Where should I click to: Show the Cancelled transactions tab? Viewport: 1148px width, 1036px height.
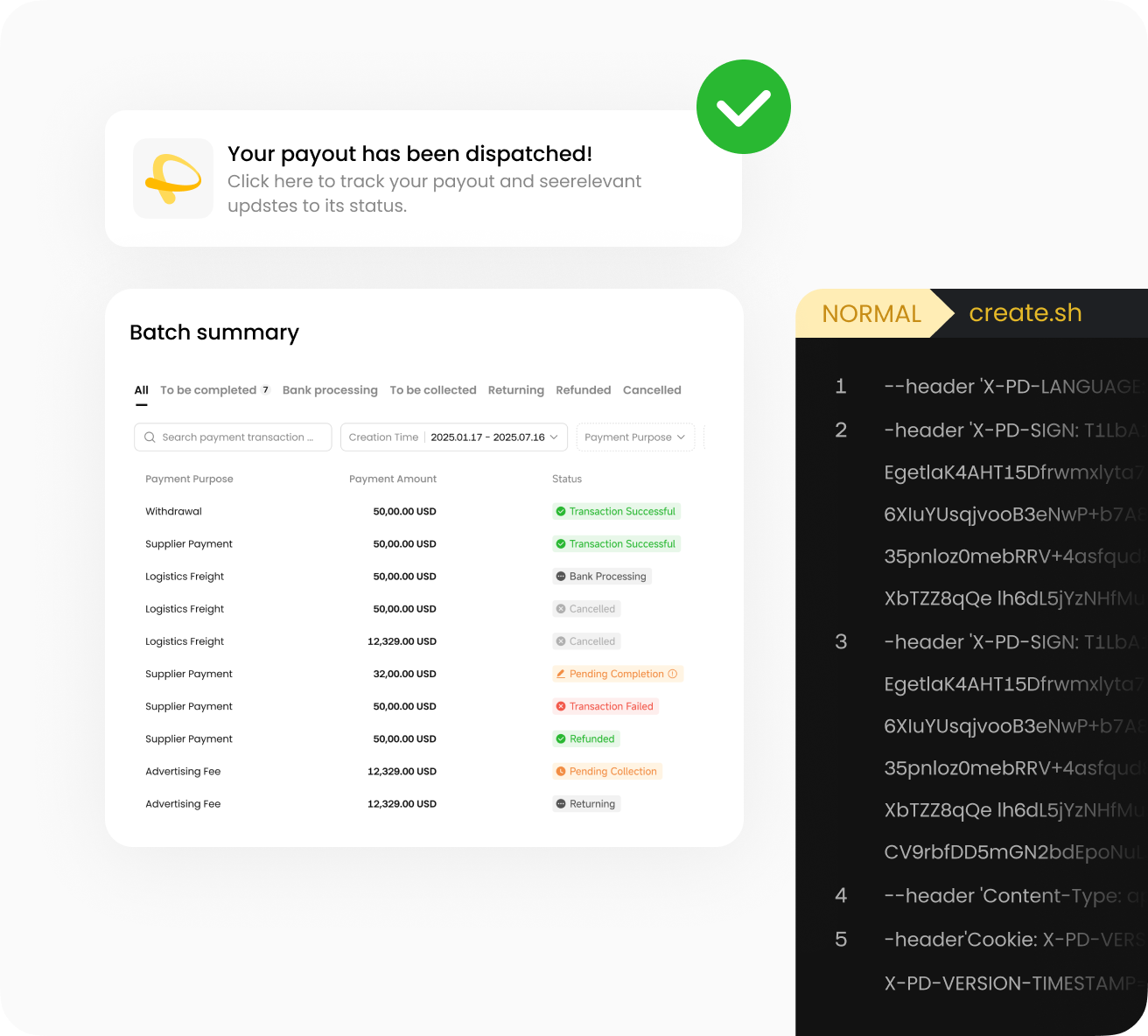click(652, 390)
